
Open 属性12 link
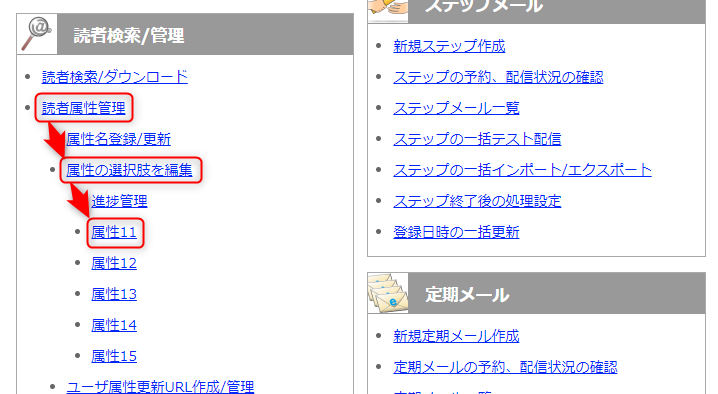point(114,263)
